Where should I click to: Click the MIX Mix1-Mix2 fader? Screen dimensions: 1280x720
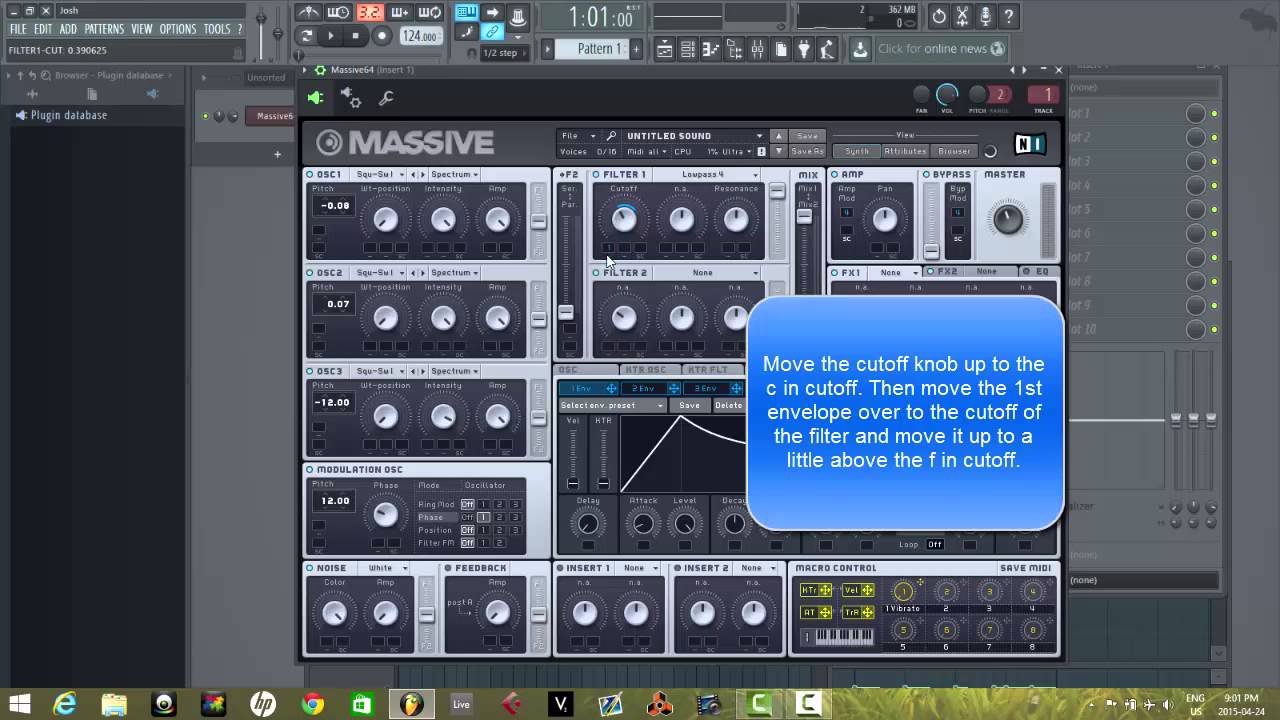[x=804, y=215]
